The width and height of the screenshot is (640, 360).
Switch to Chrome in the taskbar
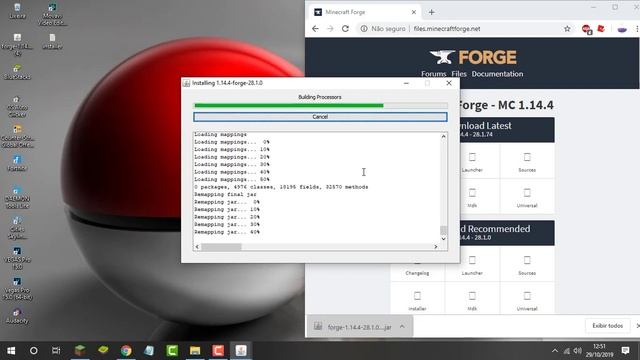tap(126, 351)
